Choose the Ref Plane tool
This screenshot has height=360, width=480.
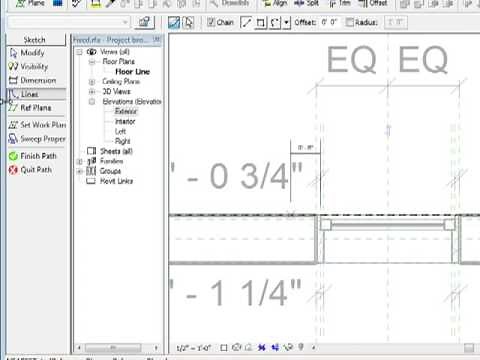coord(30,108)
